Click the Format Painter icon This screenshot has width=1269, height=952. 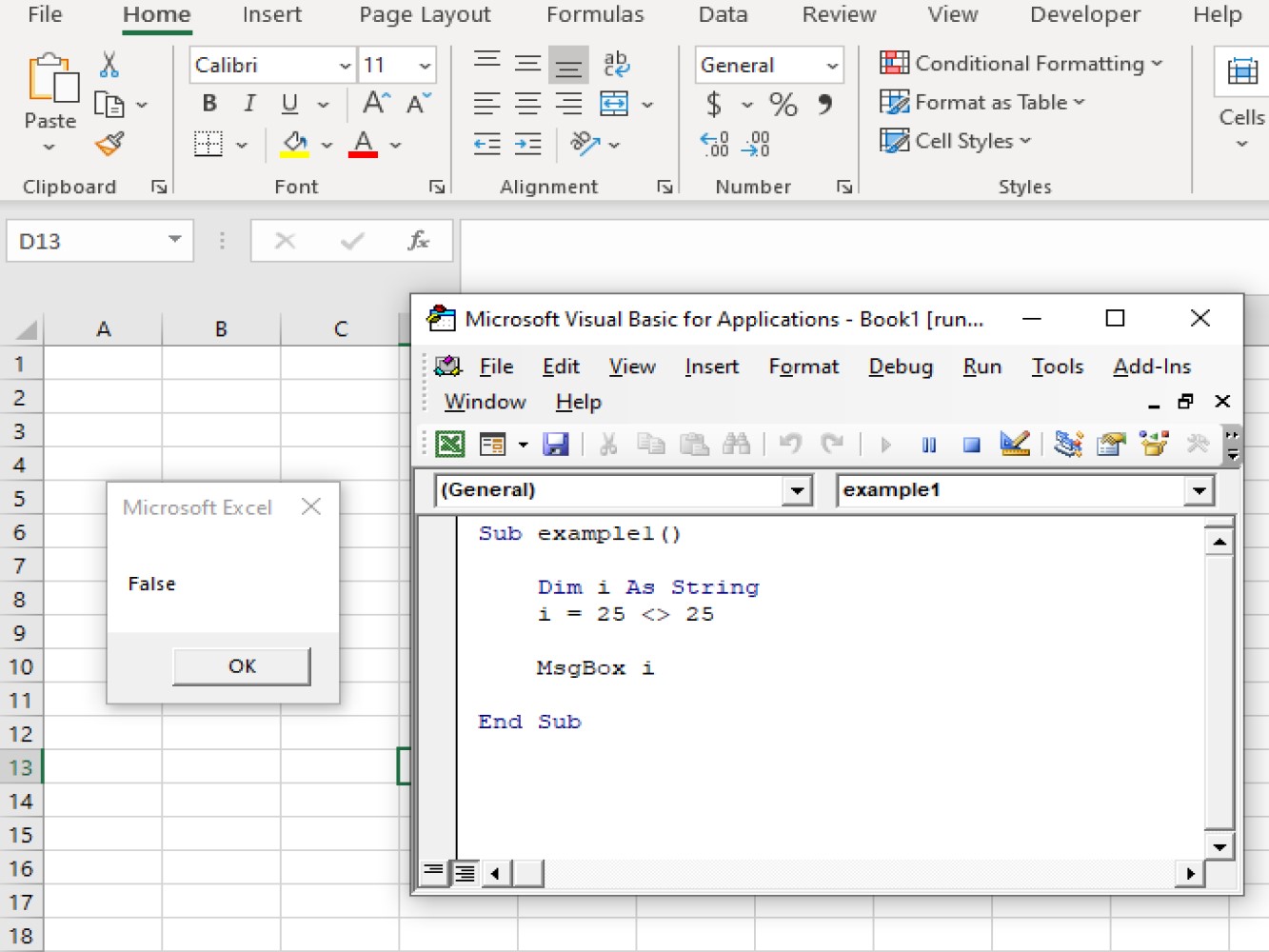click(x=109, y=144)
